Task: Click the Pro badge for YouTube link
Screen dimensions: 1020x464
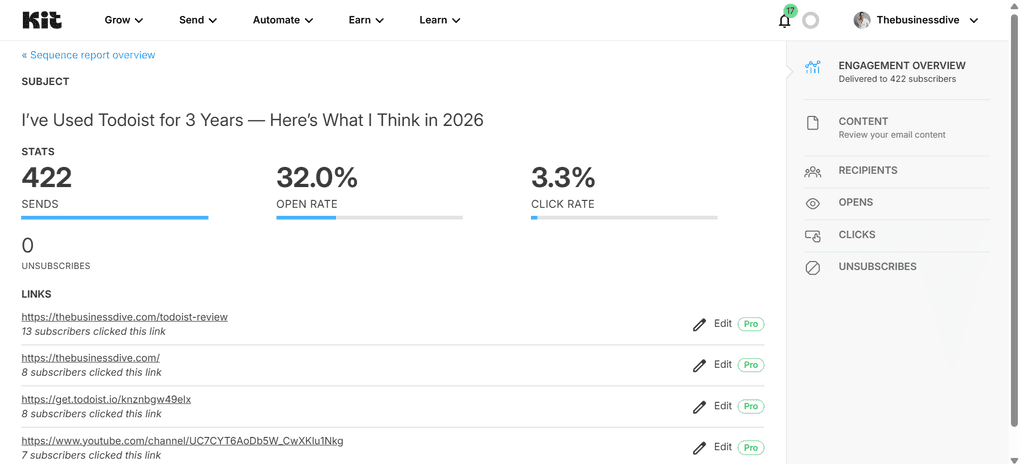Action: (751, 448)
